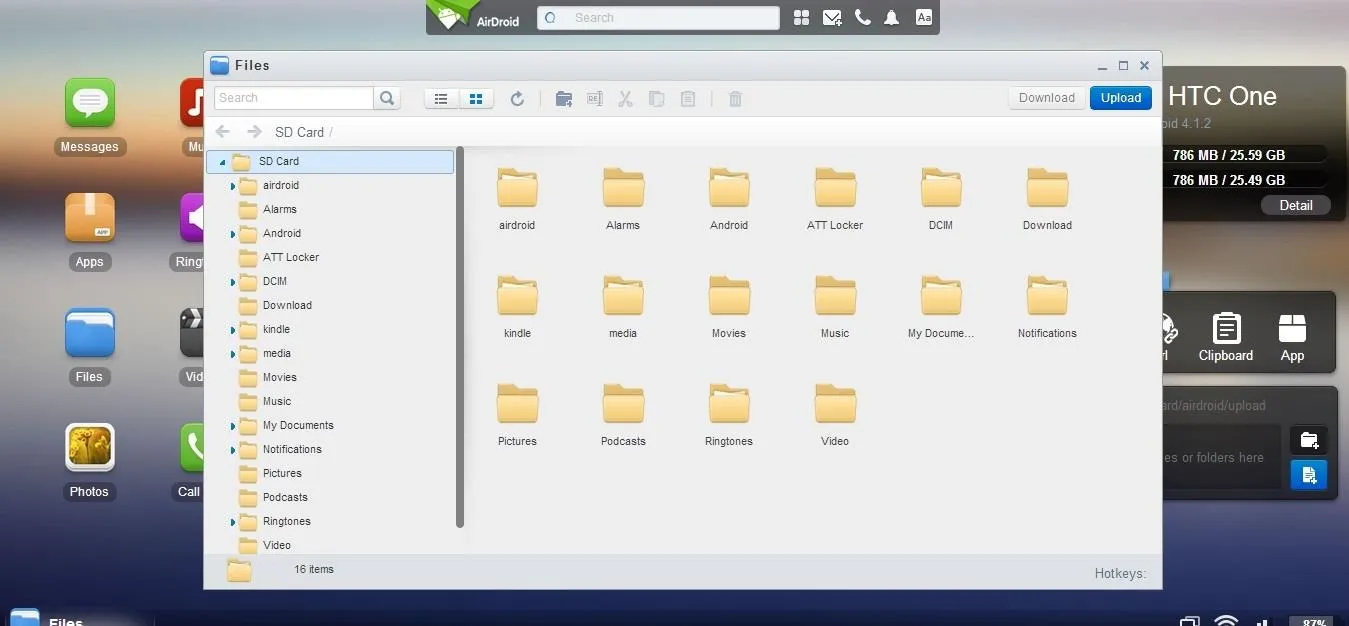Open the Files desktop icon

coord(90,333)
